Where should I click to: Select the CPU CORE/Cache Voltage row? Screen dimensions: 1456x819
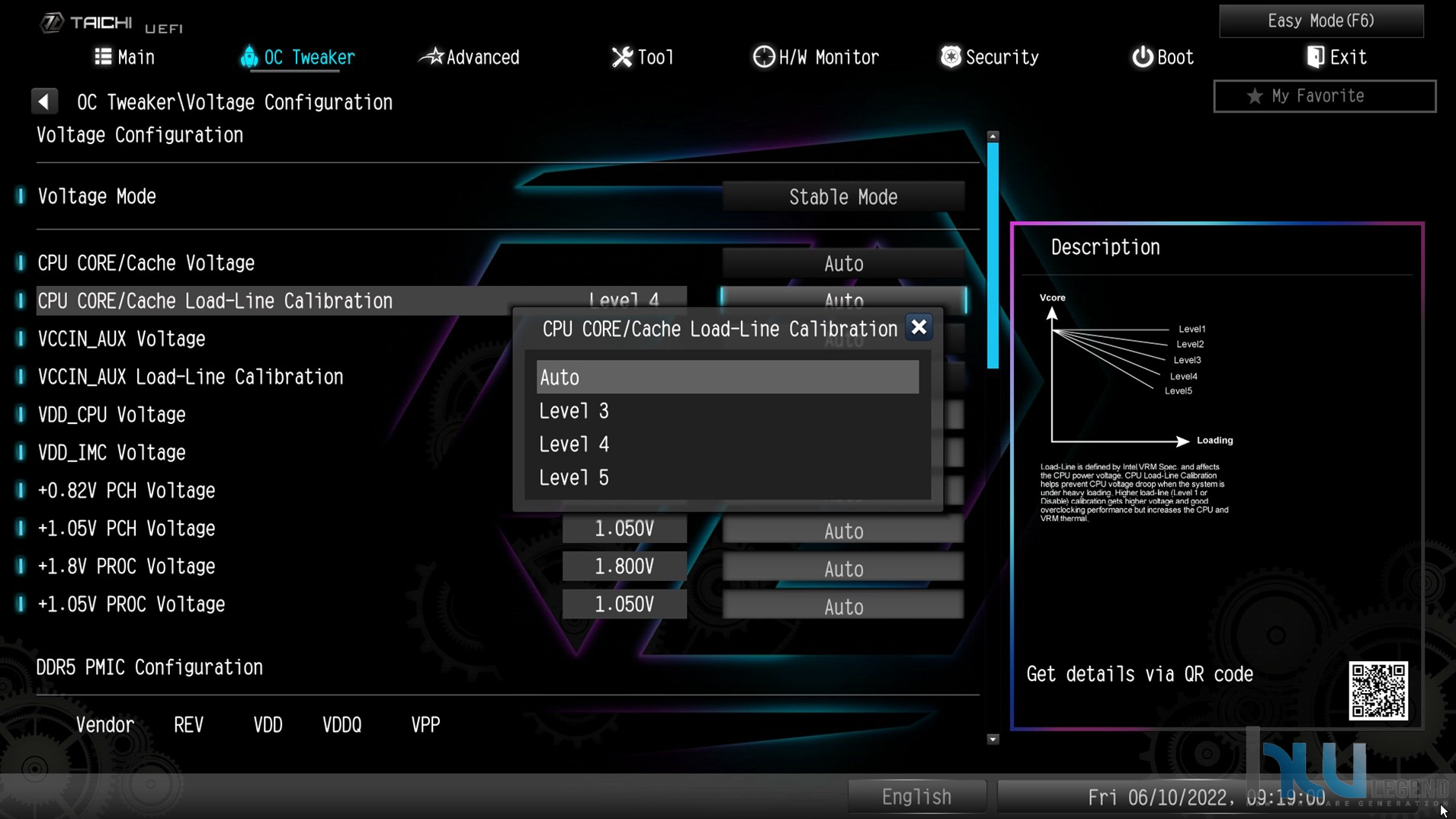pyautogui.click(x=146, y=263)
